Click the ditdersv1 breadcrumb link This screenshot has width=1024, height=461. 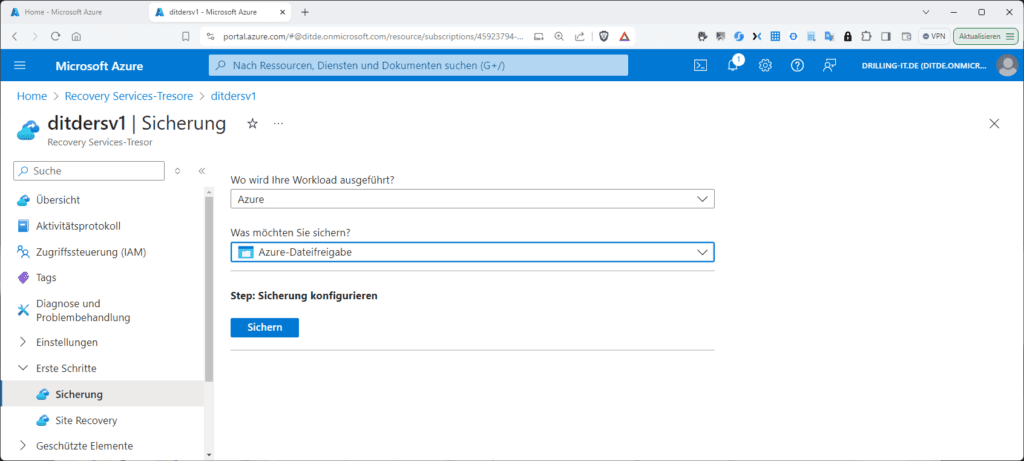(233, 96)
